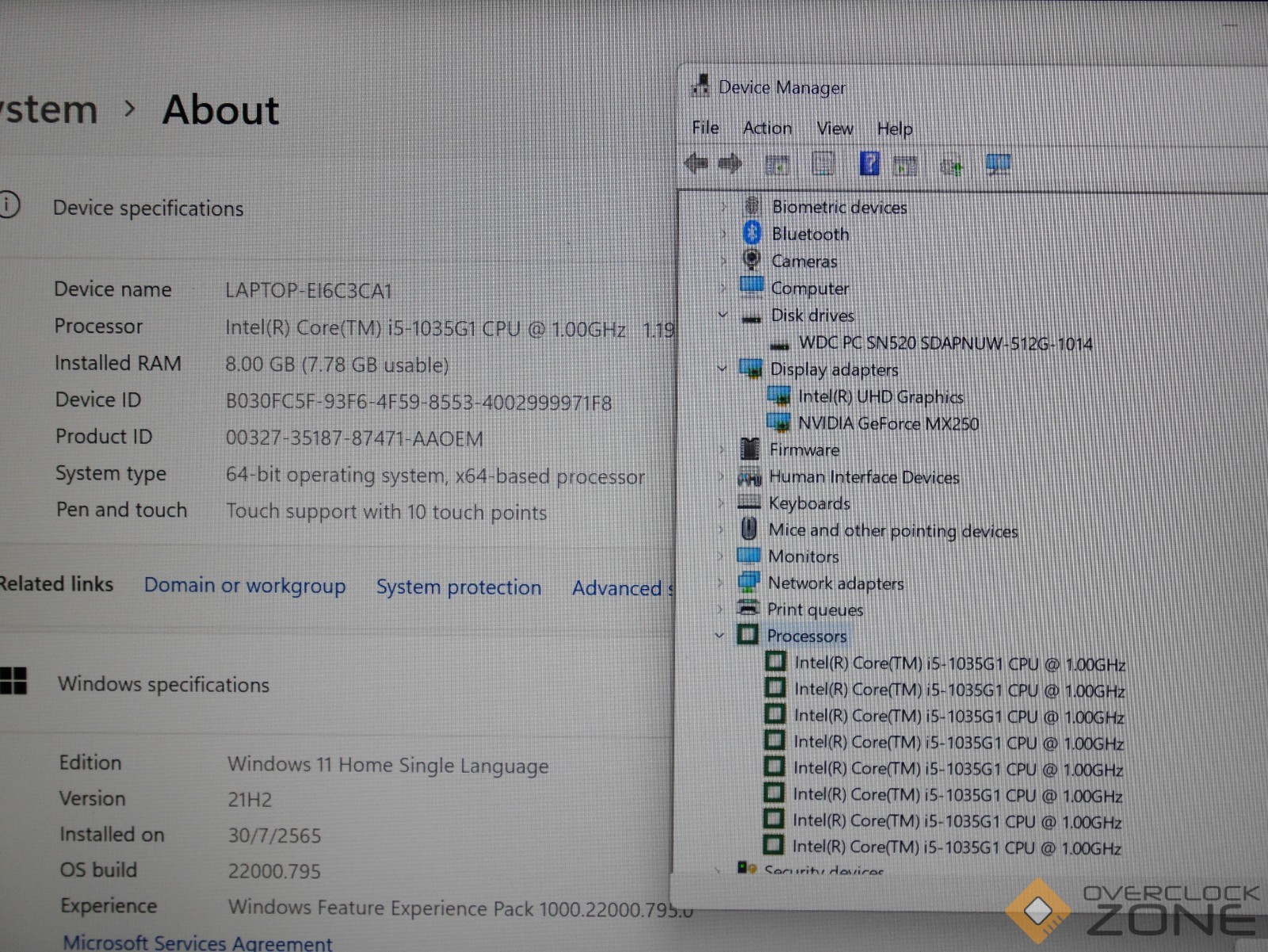1268x952 pixels.
Task: Expand the Network adapters node arrow
Action: (720, 583)
